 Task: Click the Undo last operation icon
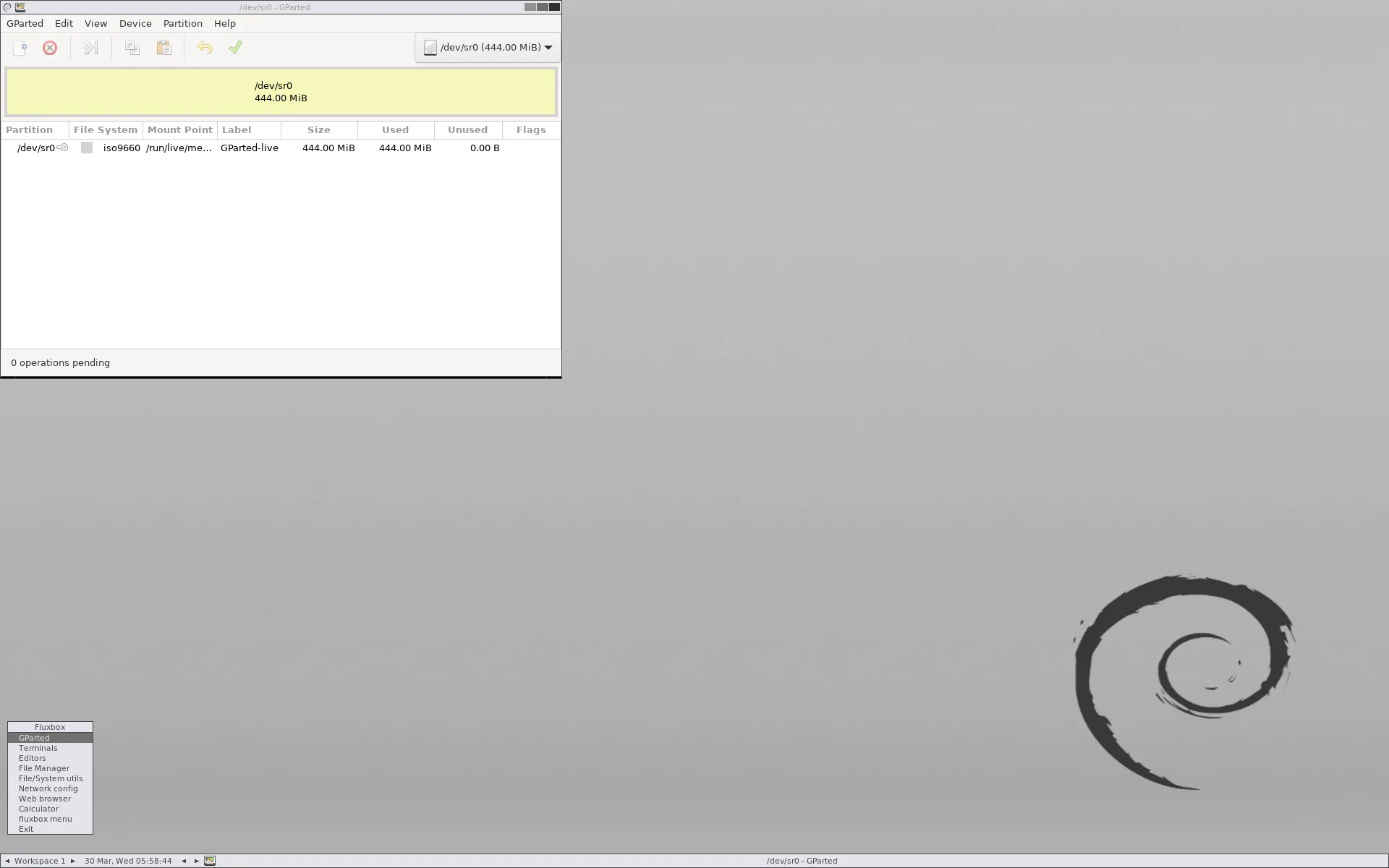click(205, 48)
